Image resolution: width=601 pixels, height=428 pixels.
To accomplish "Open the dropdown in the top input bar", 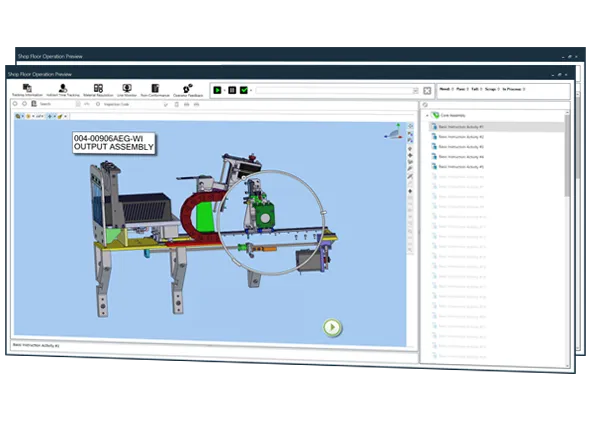I will point(415,90).
